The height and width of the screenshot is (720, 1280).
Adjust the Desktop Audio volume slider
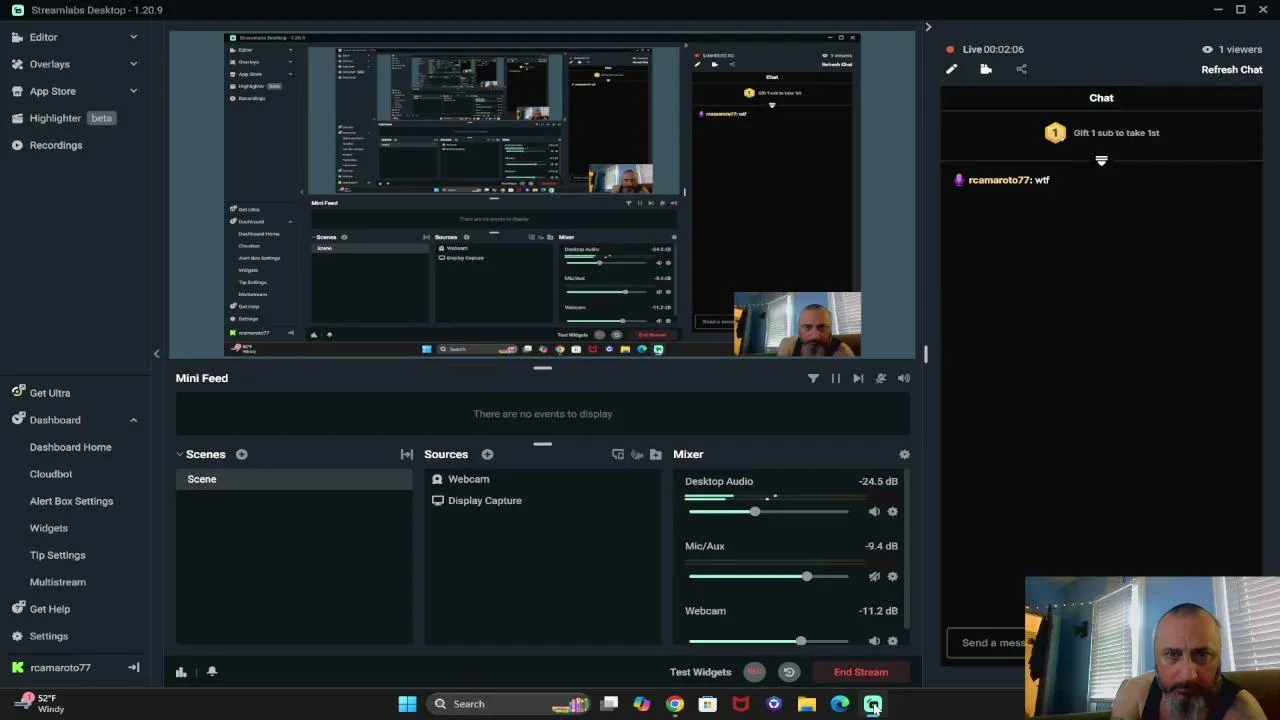click(768, 511)
